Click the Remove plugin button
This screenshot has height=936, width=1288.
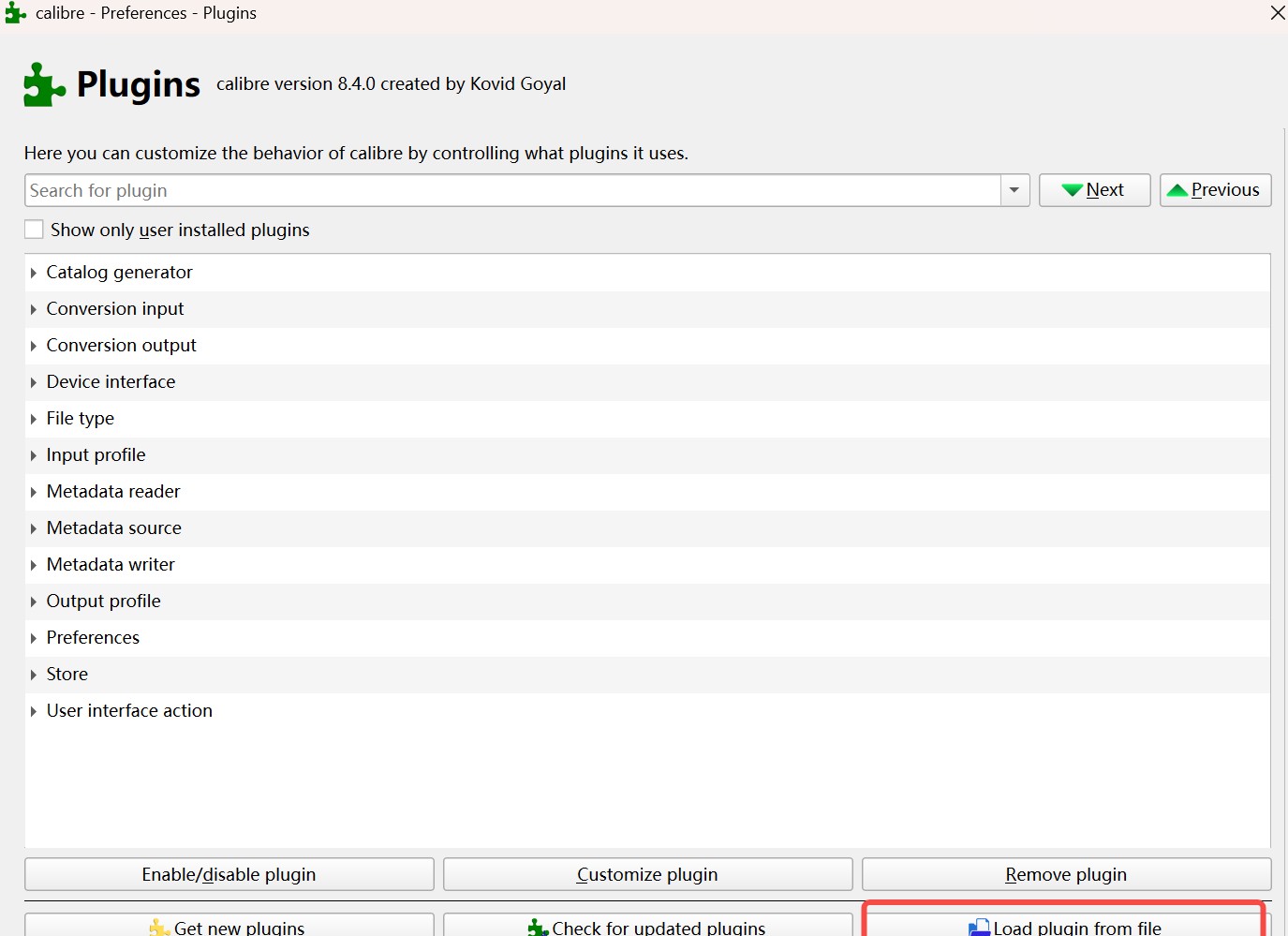[1066, 874]
